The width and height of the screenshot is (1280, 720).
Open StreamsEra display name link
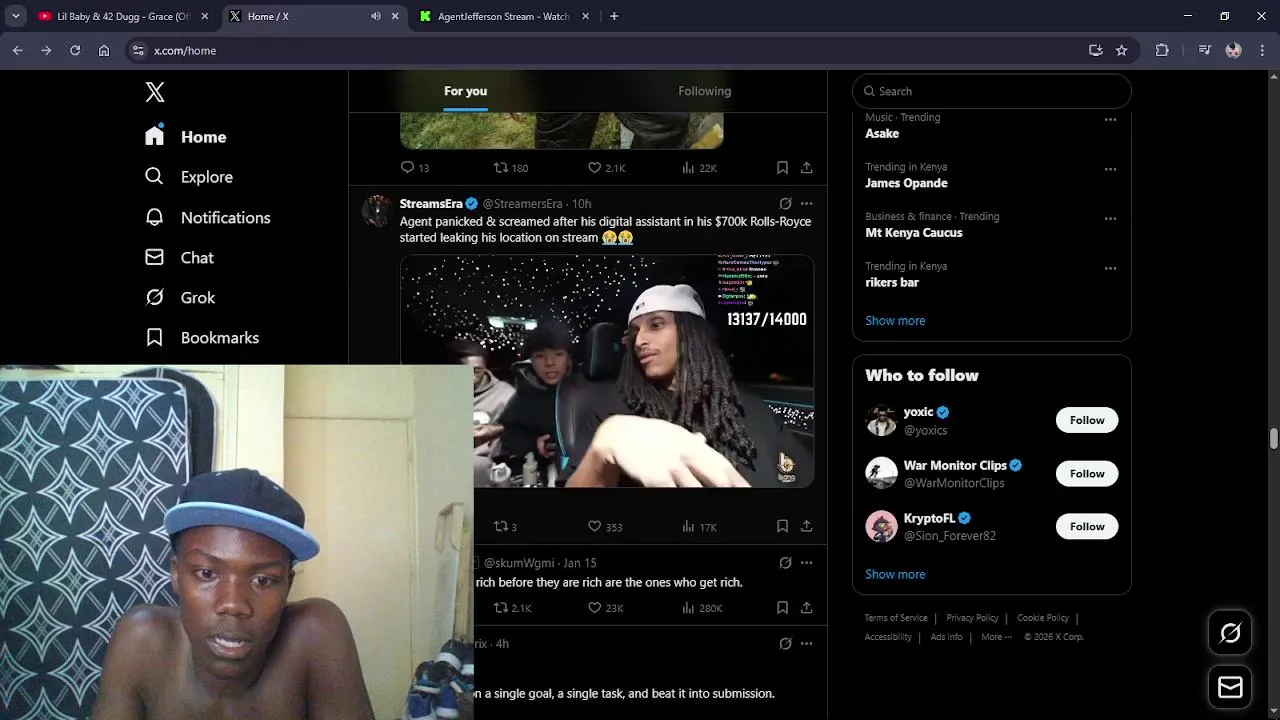(x=431, y=204)
